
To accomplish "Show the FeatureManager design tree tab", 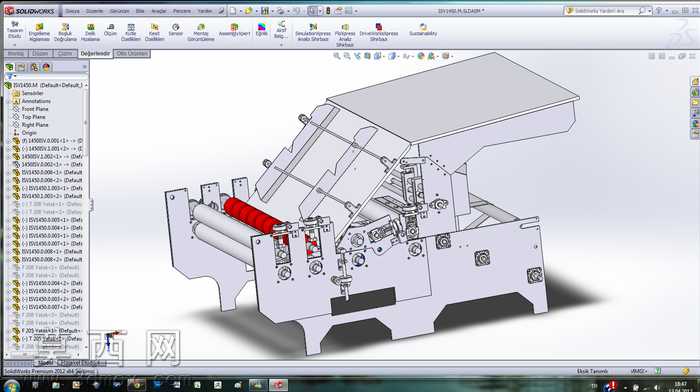I will click(x=9, y=67).
